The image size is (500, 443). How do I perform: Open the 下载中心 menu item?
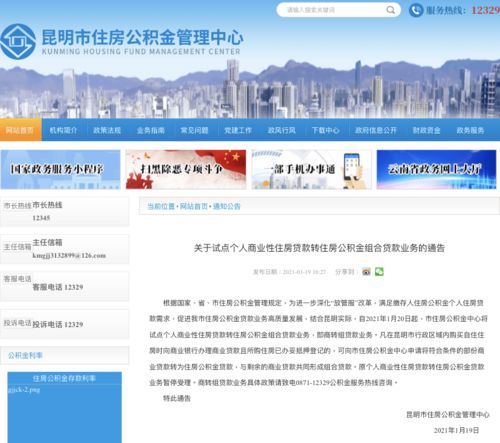coord(326,130)
